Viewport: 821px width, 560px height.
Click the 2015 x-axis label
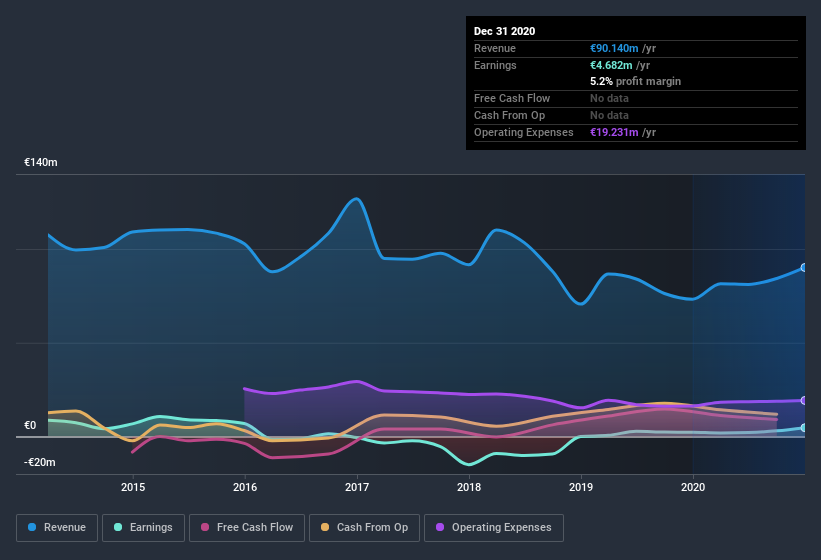pos(133,487)
